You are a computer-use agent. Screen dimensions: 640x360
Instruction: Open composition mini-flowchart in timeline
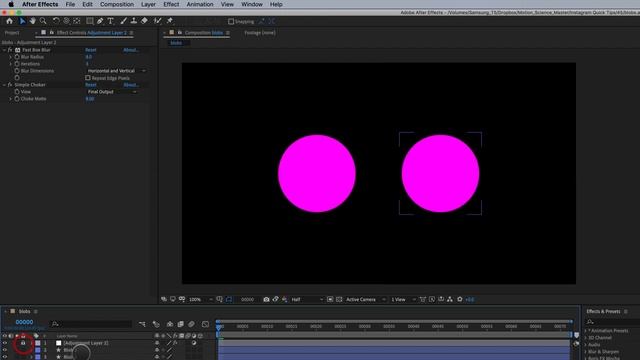point(142,324)
